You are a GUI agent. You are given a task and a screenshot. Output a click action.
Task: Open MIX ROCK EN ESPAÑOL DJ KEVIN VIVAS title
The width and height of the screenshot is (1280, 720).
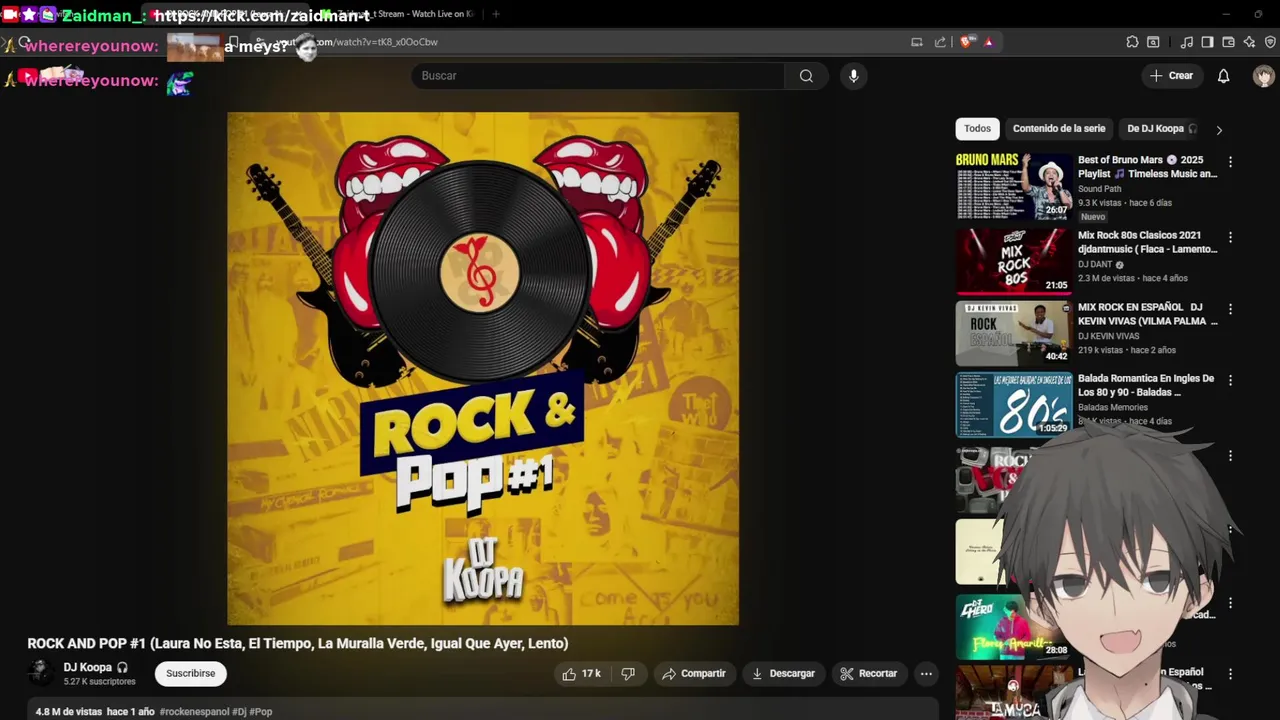click(x=1147, y=314)
